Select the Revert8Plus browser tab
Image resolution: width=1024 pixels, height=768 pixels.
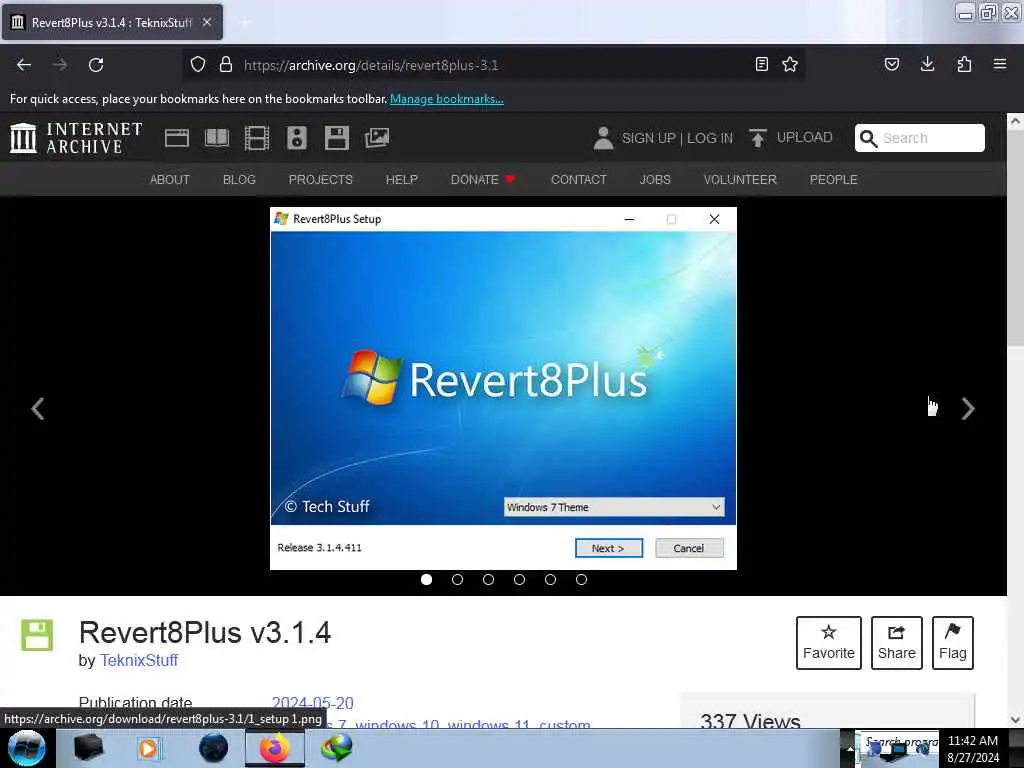pos(112,22)
